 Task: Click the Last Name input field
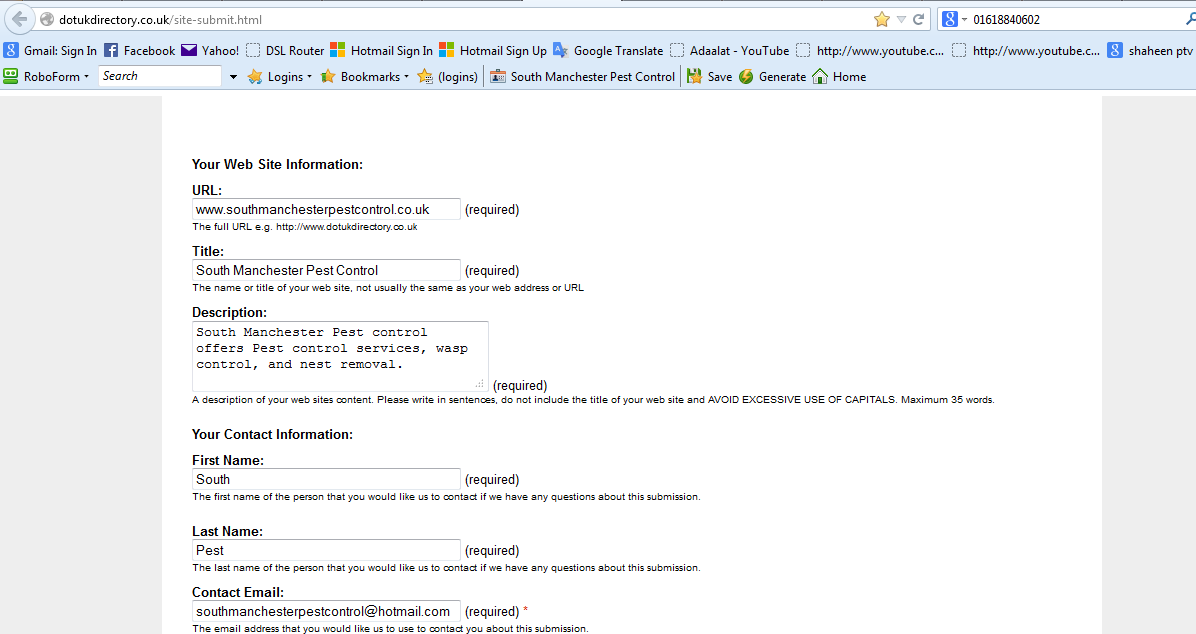point(326,550)
